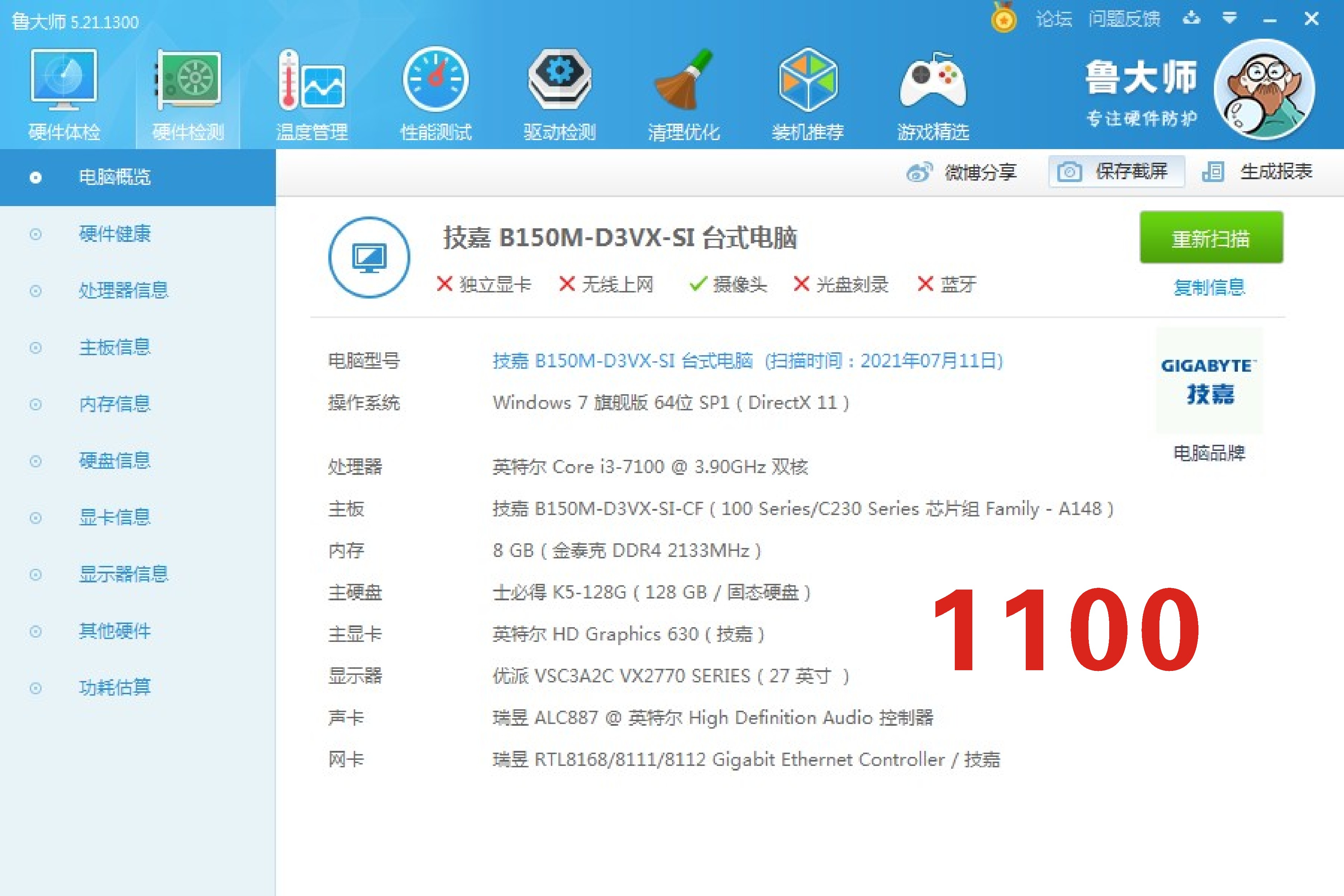Open 问题反馈 feedback link

point(1124,19)
